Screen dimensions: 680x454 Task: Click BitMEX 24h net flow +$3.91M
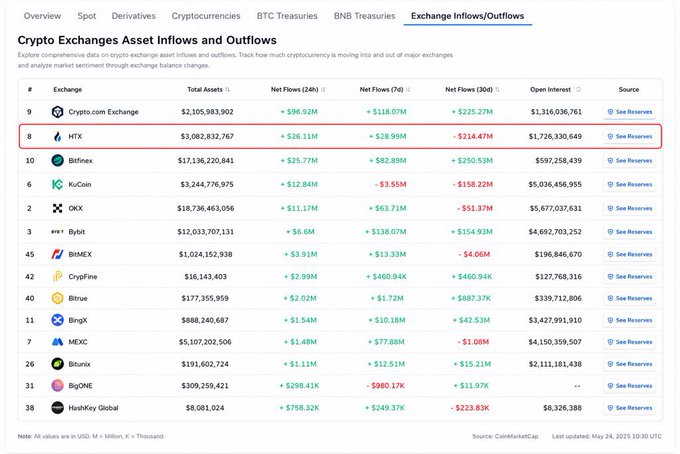301,255
